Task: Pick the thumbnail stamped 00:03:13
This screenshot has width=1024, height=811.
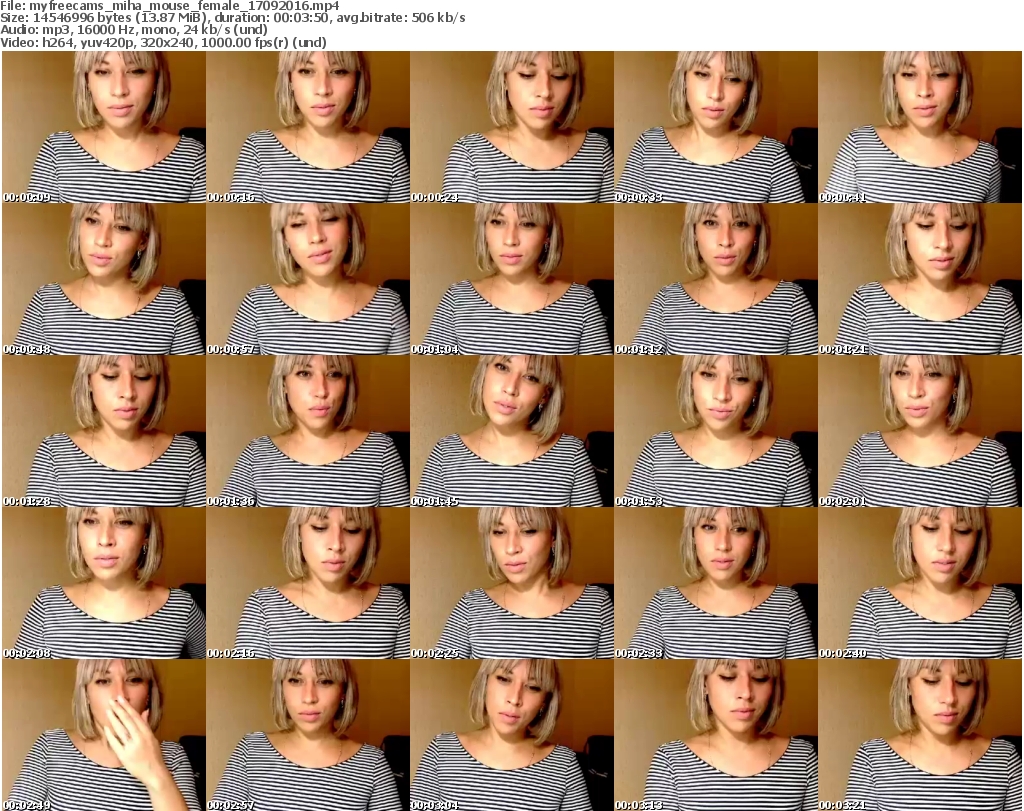Action: click(716, 735)
